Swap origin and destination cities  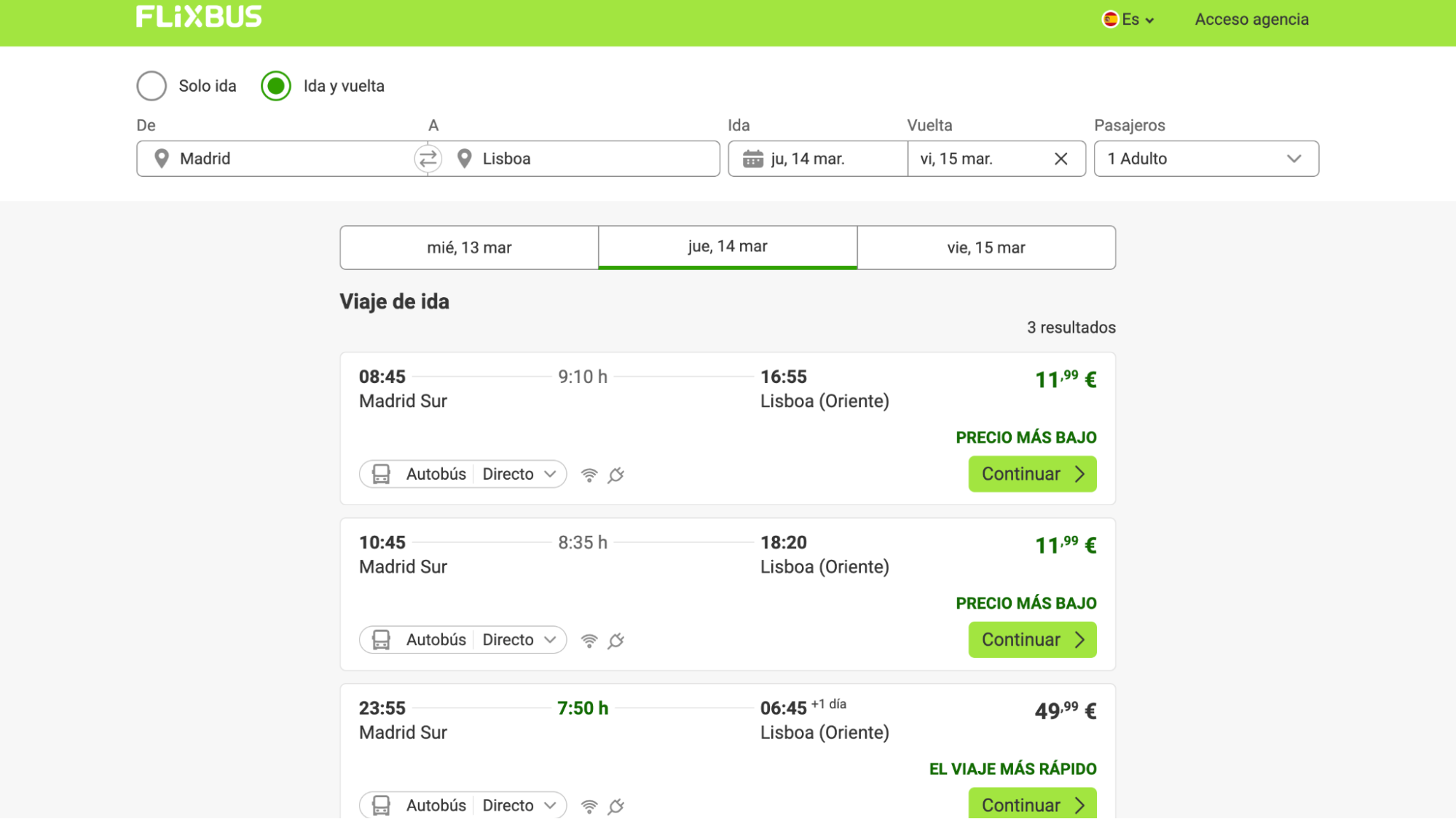tap(428, 158)
